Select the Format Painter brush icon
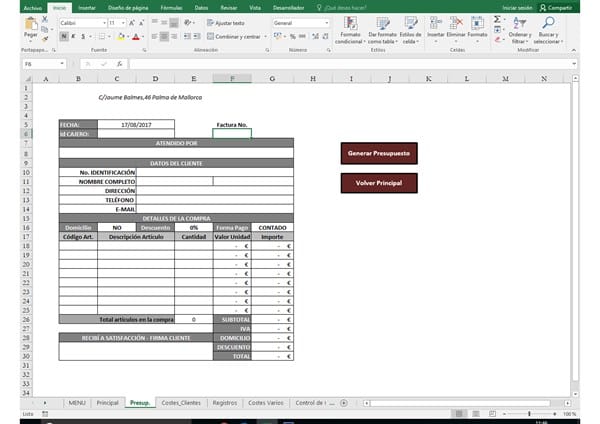Screen dimensions: 600x424 point(45,39)
